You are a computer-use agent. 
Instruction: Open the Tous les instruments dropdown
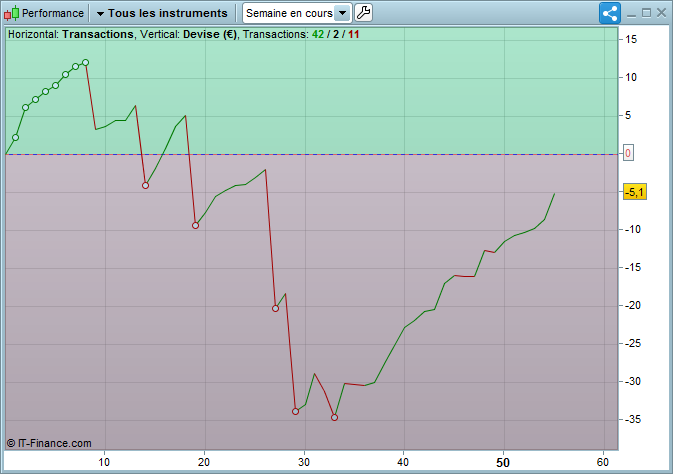(162, 13)
